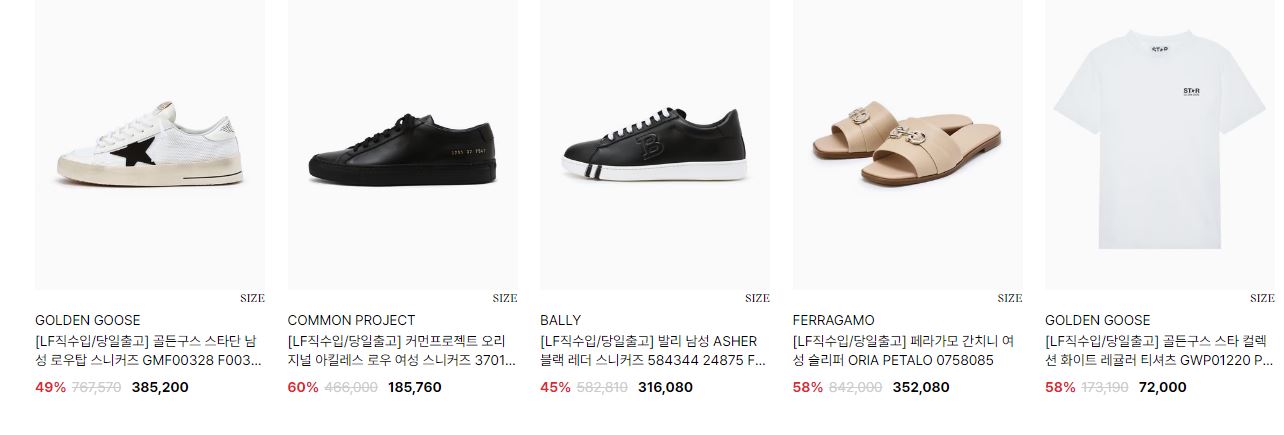Open the Golden Goose white t-shirt image

(x=1160, y=145)
